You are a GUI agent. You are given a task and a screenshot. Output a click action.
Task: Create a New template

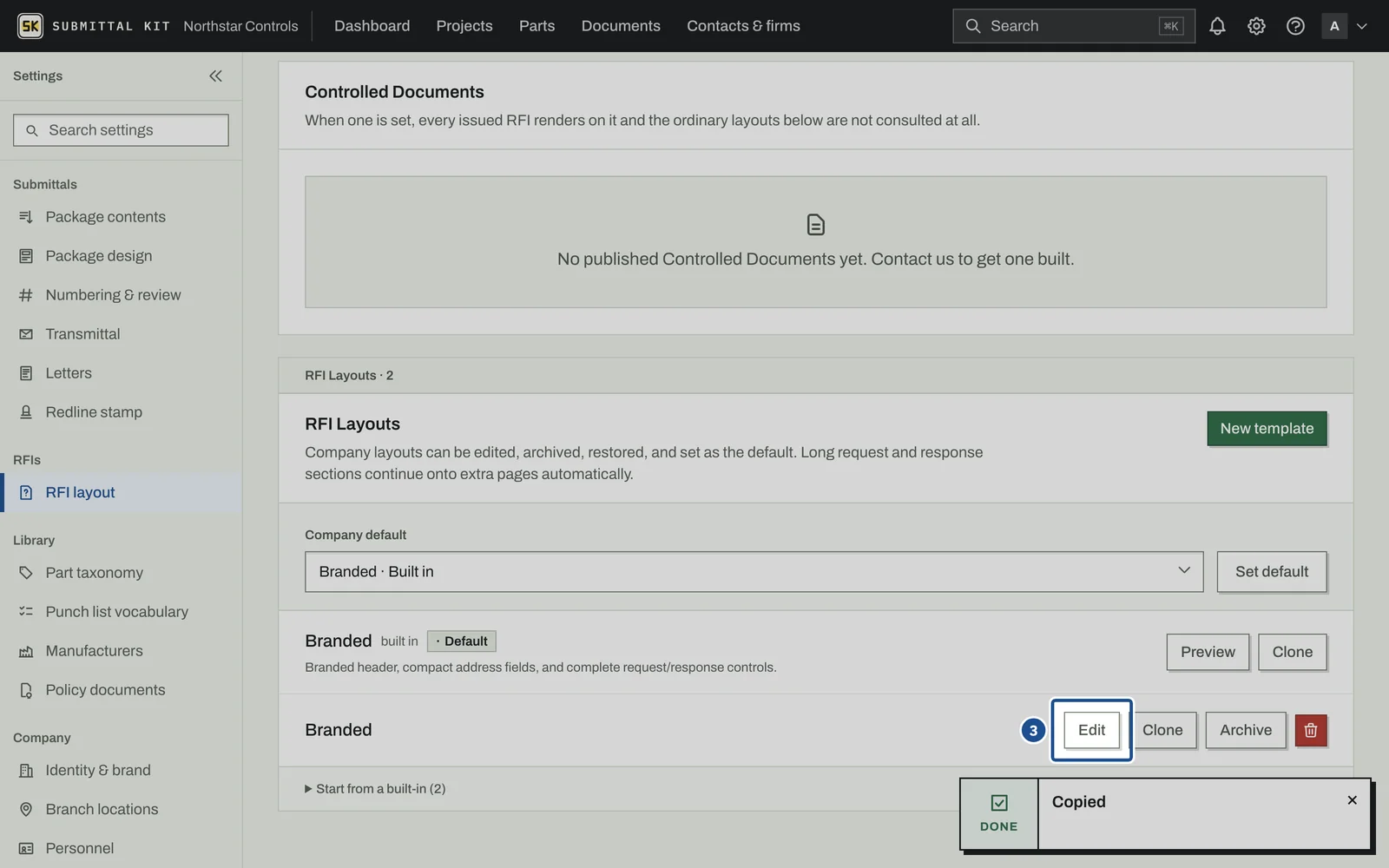(x=1267, y=429)
